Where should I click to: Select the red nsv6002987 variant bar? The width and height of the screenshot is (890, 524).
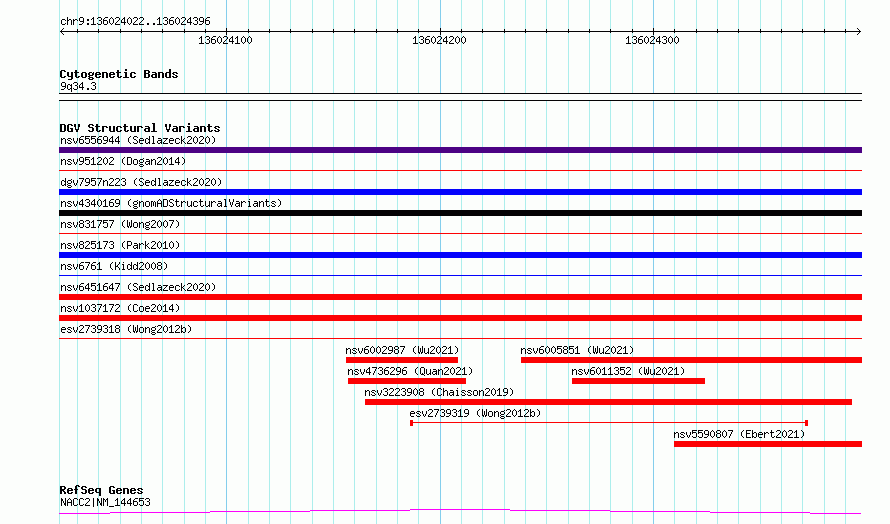coord(402,360)
